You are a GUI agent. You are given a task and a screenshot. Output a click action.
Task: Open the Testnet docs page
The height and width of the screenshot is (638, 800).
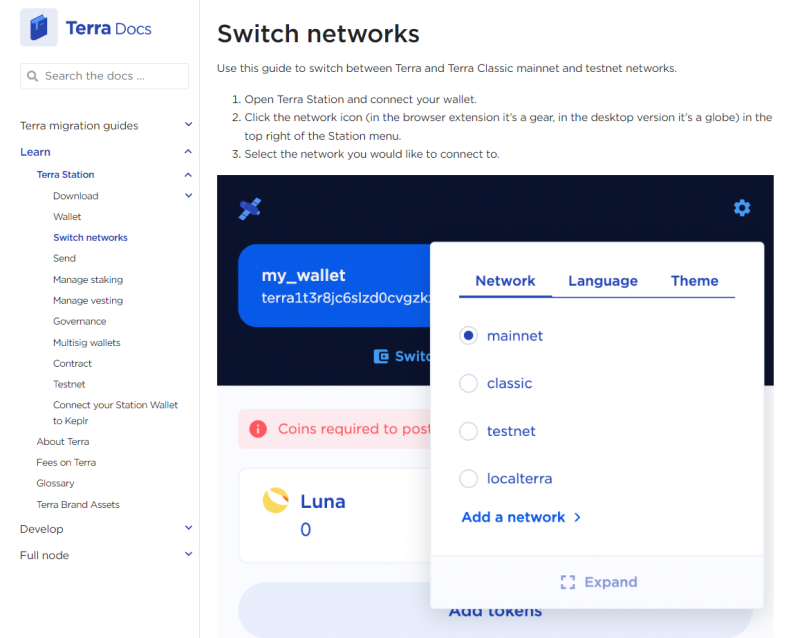tap(69, 384)
